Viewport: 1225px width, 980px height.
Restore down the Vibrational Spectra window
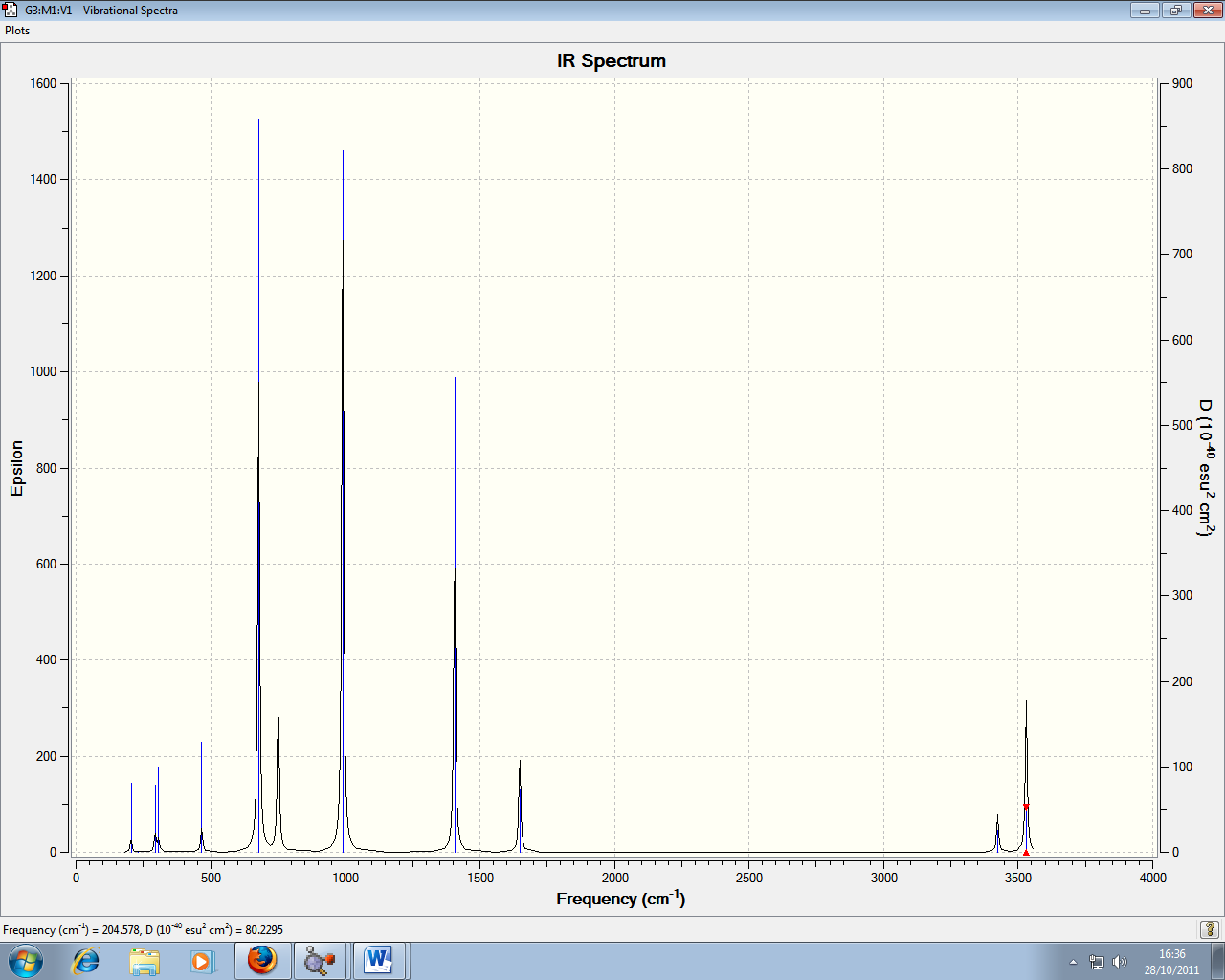1174,11
